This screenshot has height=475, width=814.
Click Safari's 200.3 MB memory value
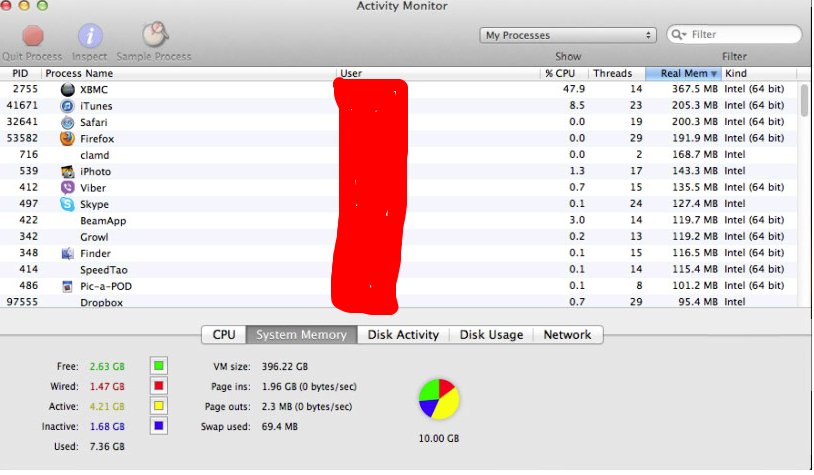[694, 121]
